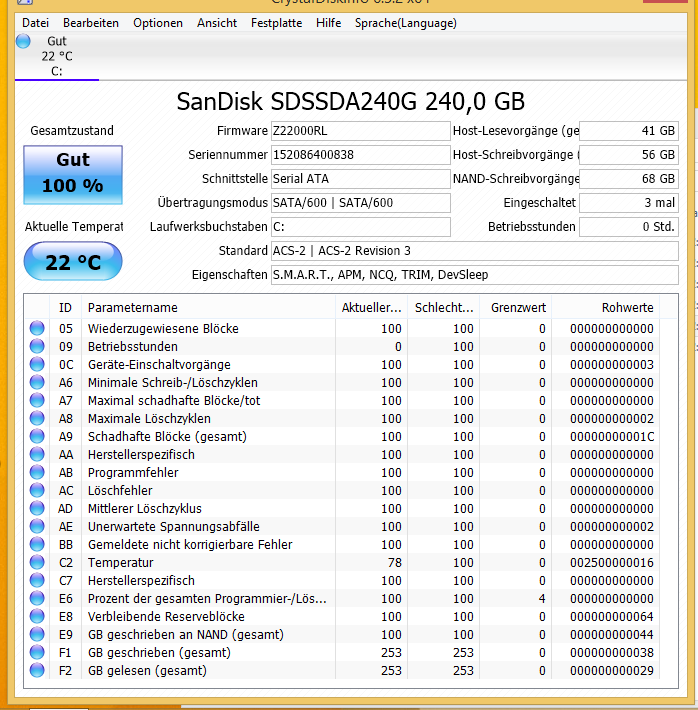Image resolution: width=698 pixels, height=710 pixels.
Task: Select Grenzwert 4 in the E6 row
Action: coord(542,599)
